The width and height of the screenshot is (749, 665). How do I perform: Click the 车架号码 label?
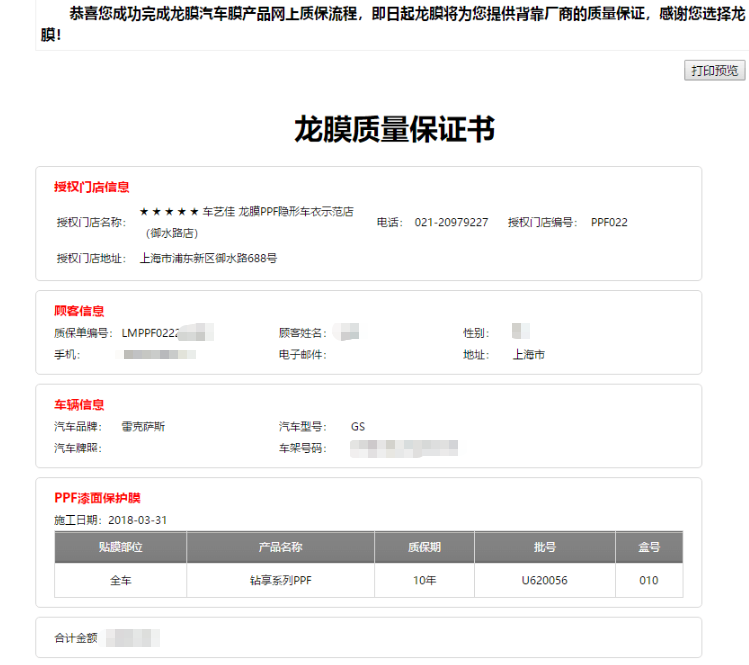pyautogui.click(x=302, y=448)
